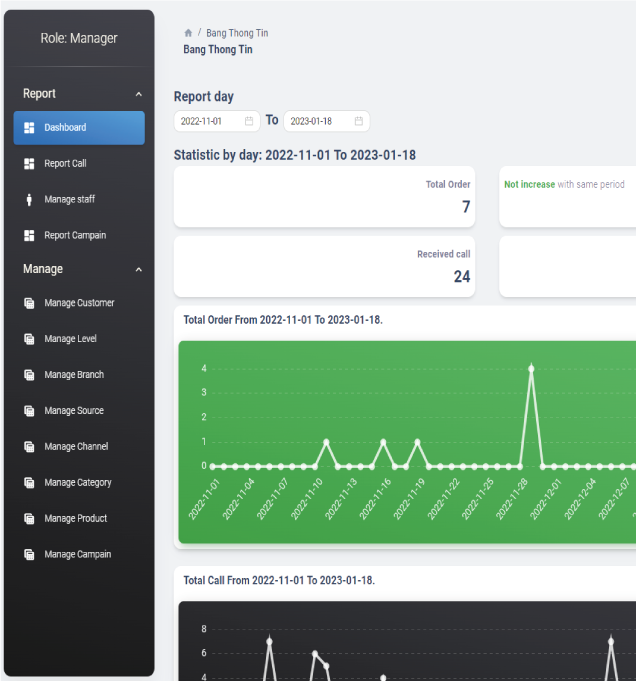
Task: Navigate to Manage Source
Action: [79, 411]
